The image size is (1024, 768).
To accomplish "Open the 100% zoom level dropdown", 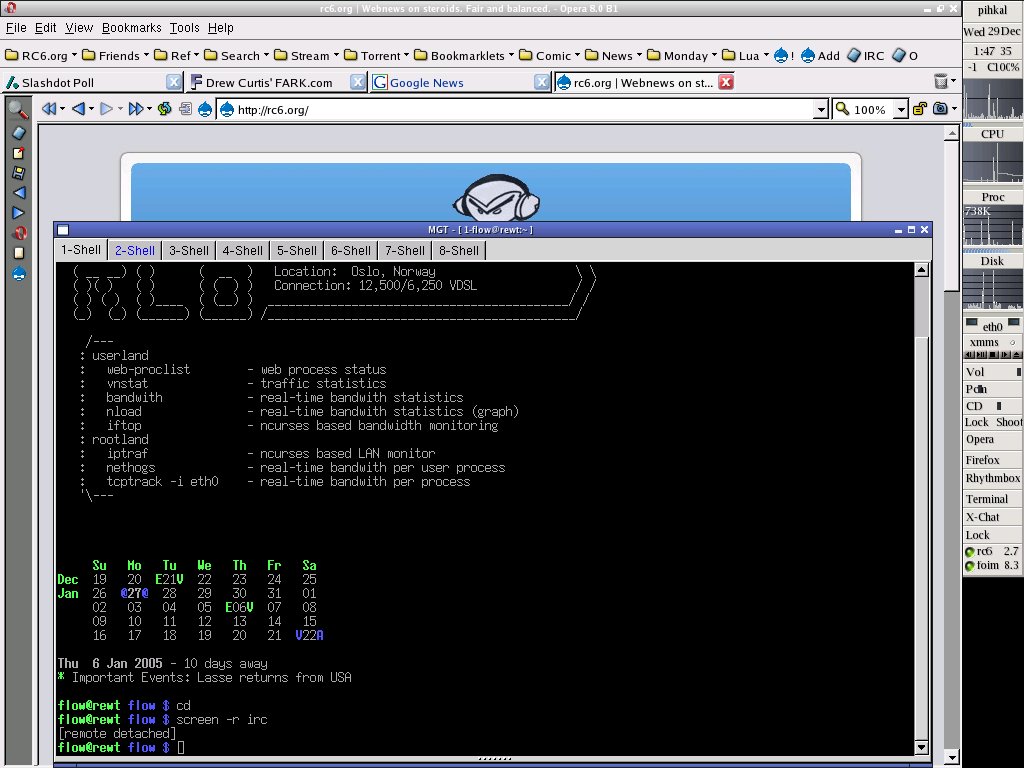I will pos(901,110).
